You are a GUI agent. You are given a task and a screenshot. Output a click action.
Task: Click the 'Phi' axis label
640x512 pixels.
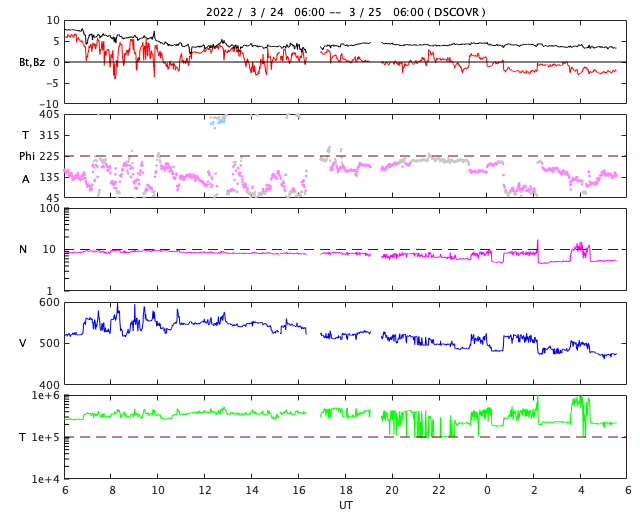pos(27,156)
